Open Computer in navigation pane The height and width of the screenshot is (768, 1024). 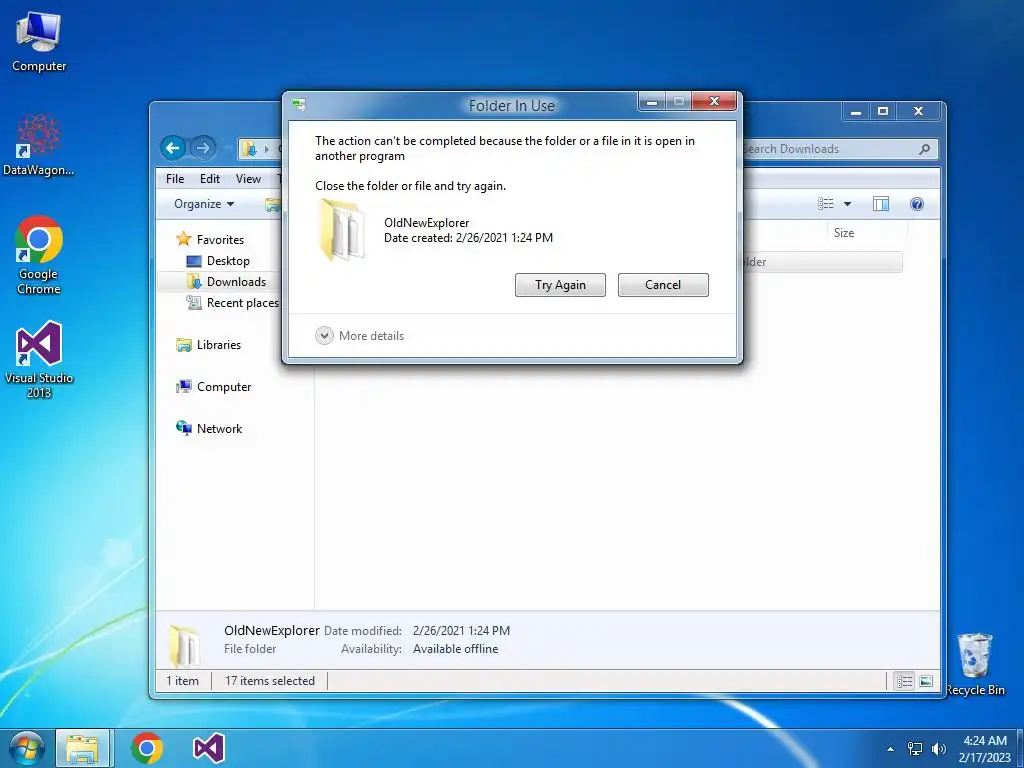[x=224, y=387]
